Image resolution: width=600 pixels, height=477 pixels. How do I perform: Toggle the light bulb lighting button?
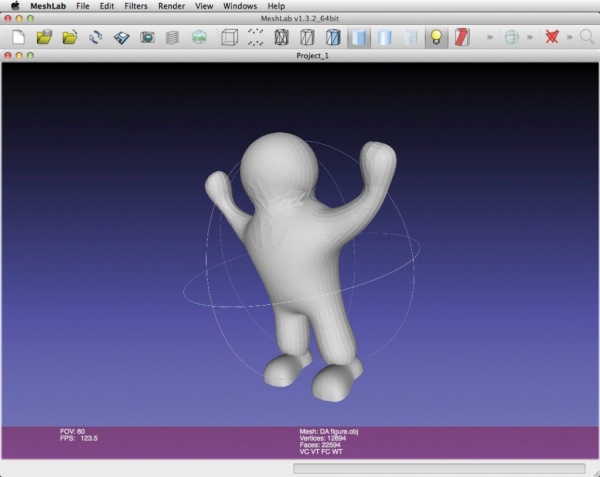tap(435, 37)
